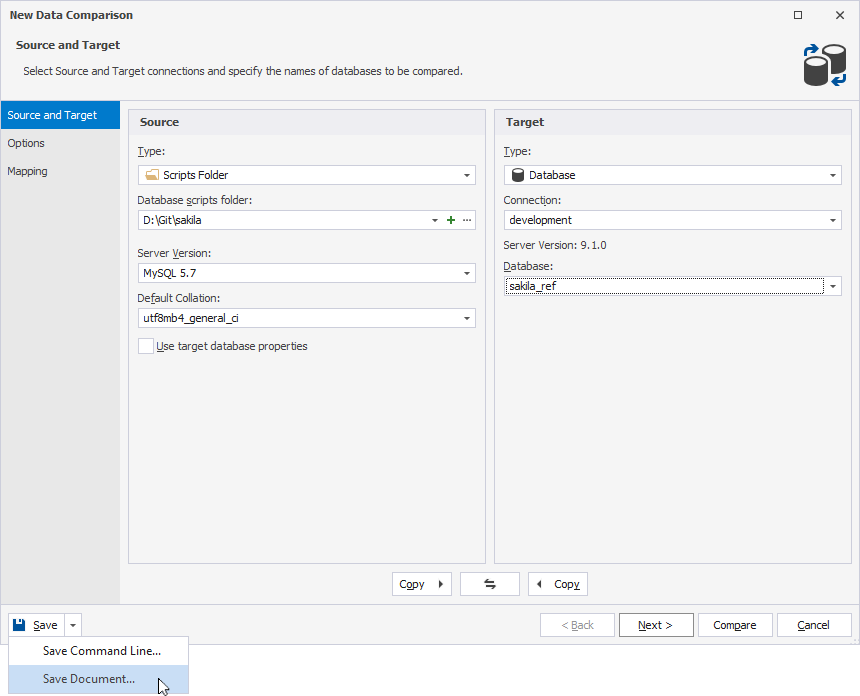Click the data comparison databases icon top right
Screen dimensions: 860x696
click(823, 64)
